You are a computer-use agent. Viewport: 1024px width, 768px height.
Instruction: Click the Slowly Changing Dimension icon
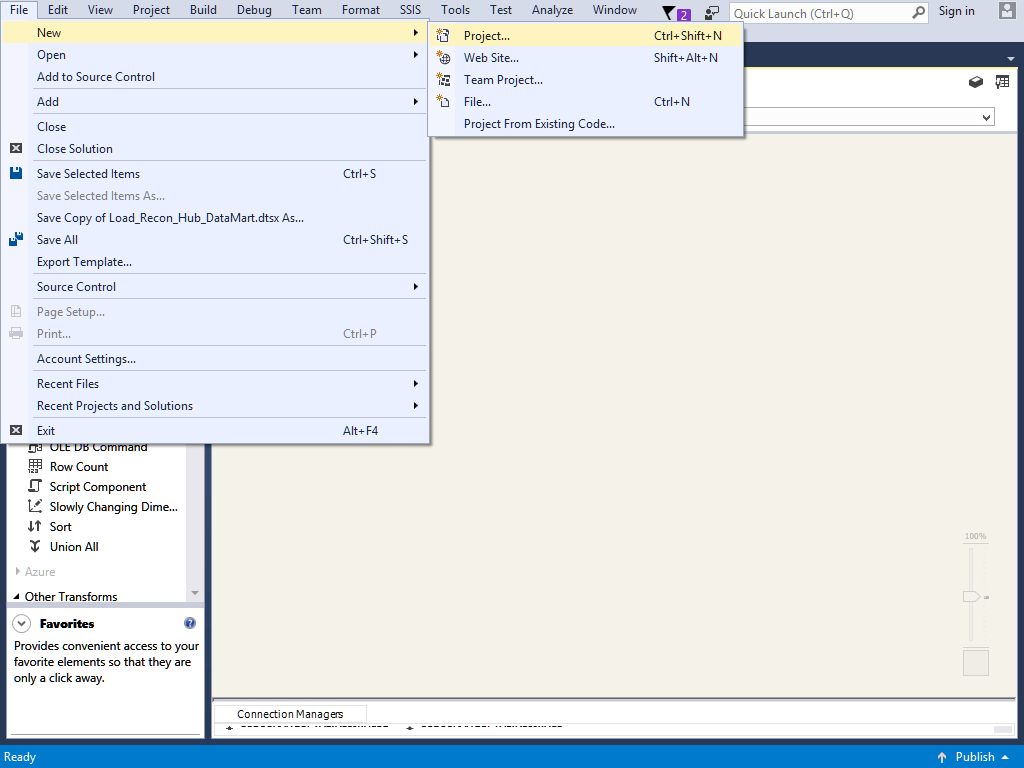pyautogui.click(x=35, y=506)
